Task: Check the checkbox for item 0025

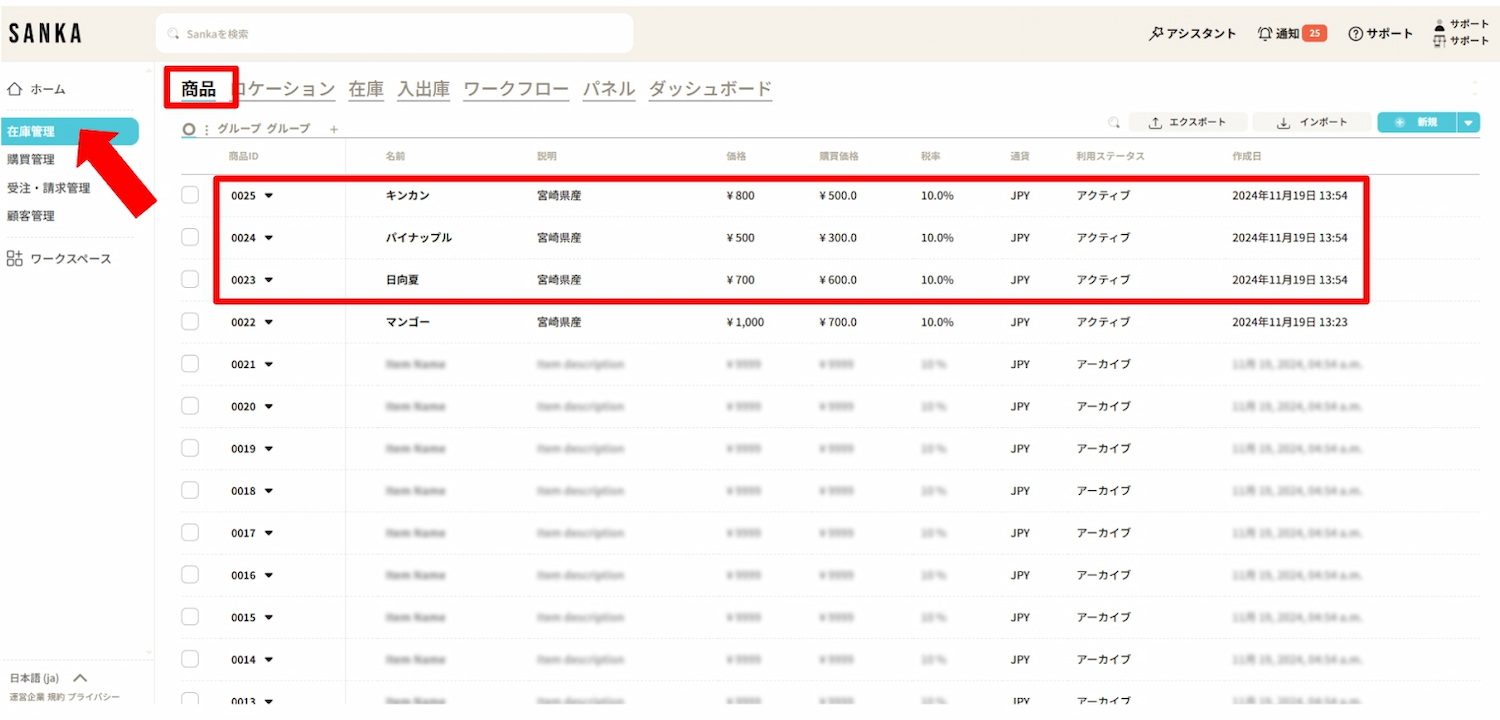Action: tap(190, 195)
